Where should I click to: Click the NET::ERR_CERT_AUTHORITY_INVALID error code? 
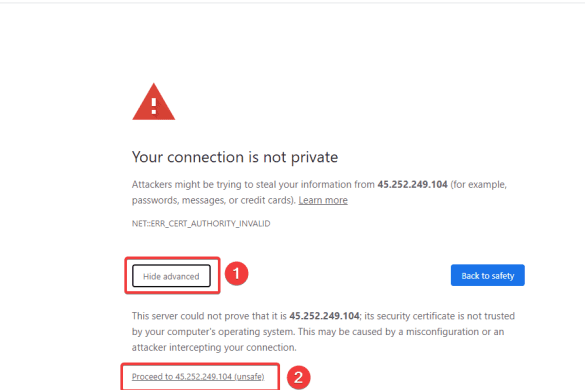[x=201, y=224]
